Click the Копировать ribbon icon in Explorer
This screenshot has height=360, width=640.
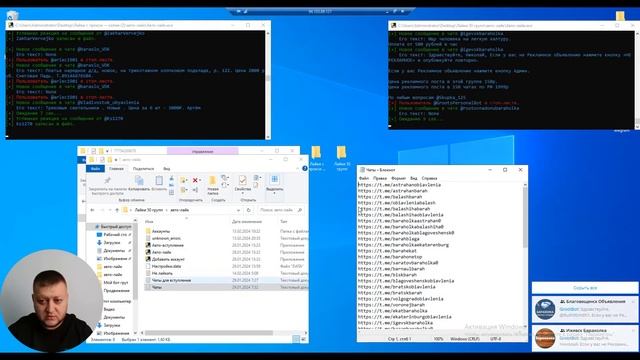point(139,181)
